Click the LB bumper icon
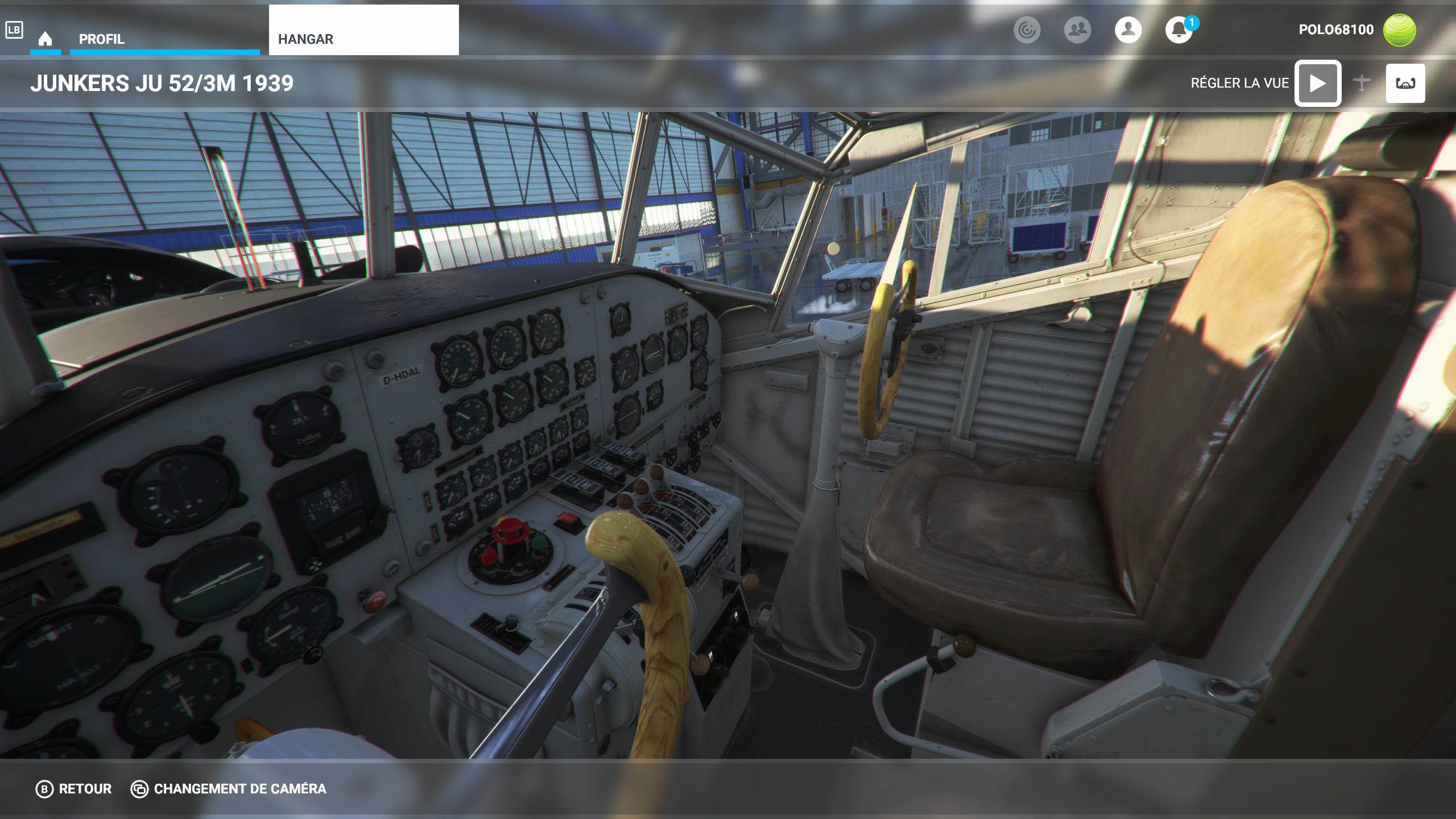 tap(14, 30)
